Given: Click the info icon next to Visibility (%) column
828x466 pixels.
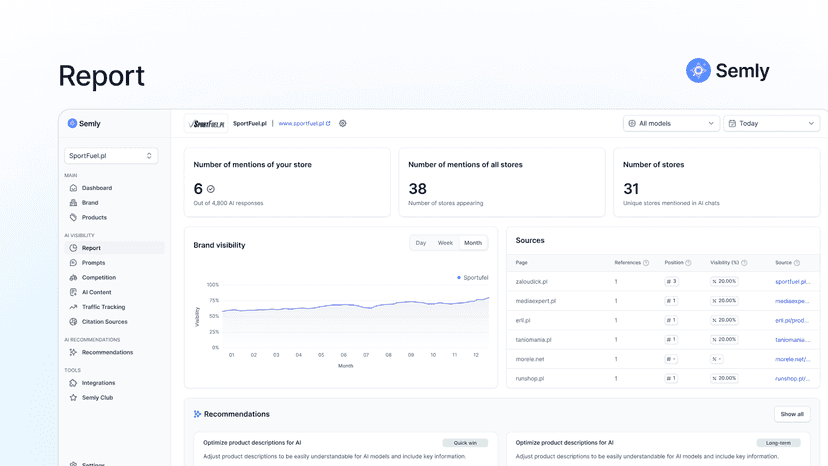Looking at the screenshot, I should pos(744,263).
